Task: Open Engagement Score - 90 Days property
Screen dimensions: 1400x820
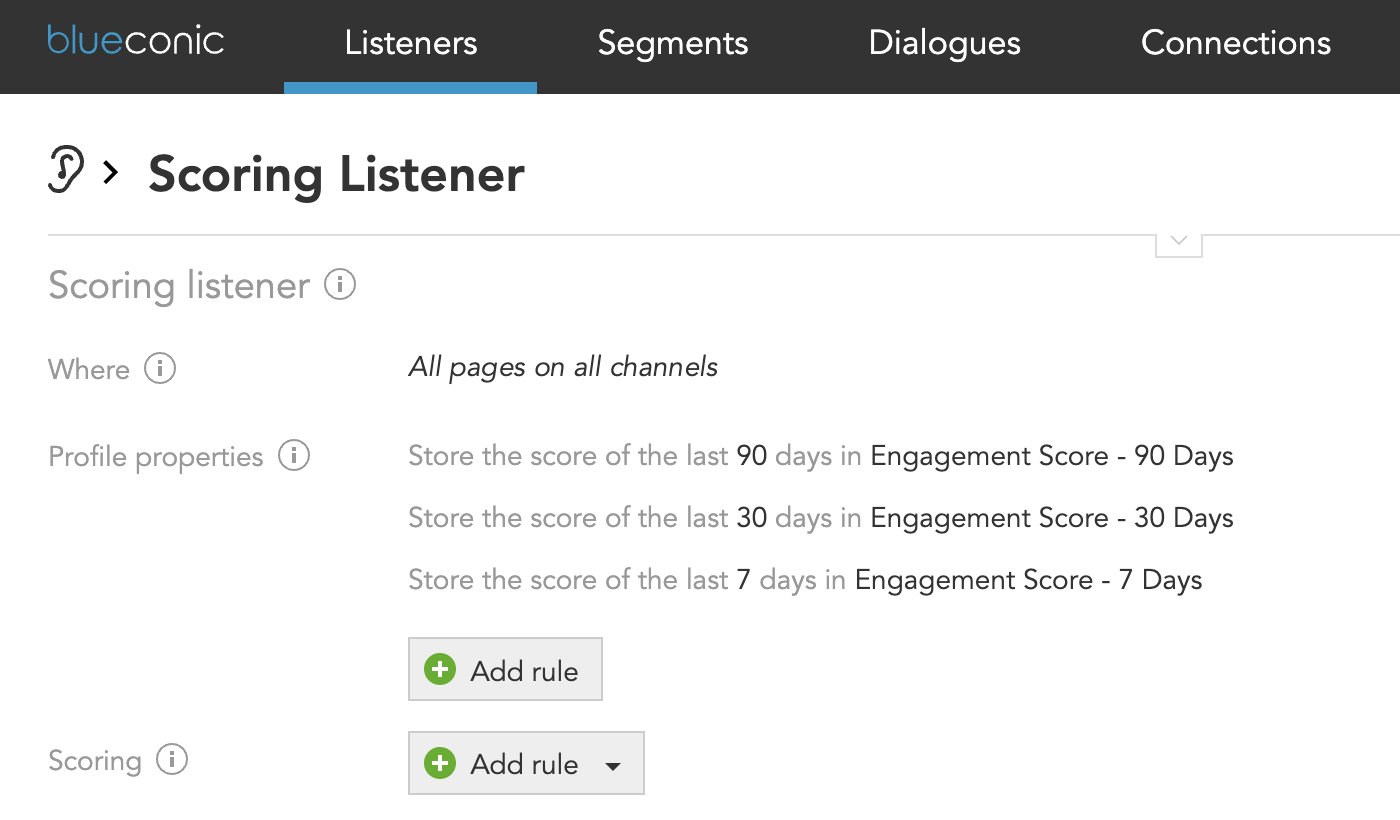Action: coord(1052,457)
